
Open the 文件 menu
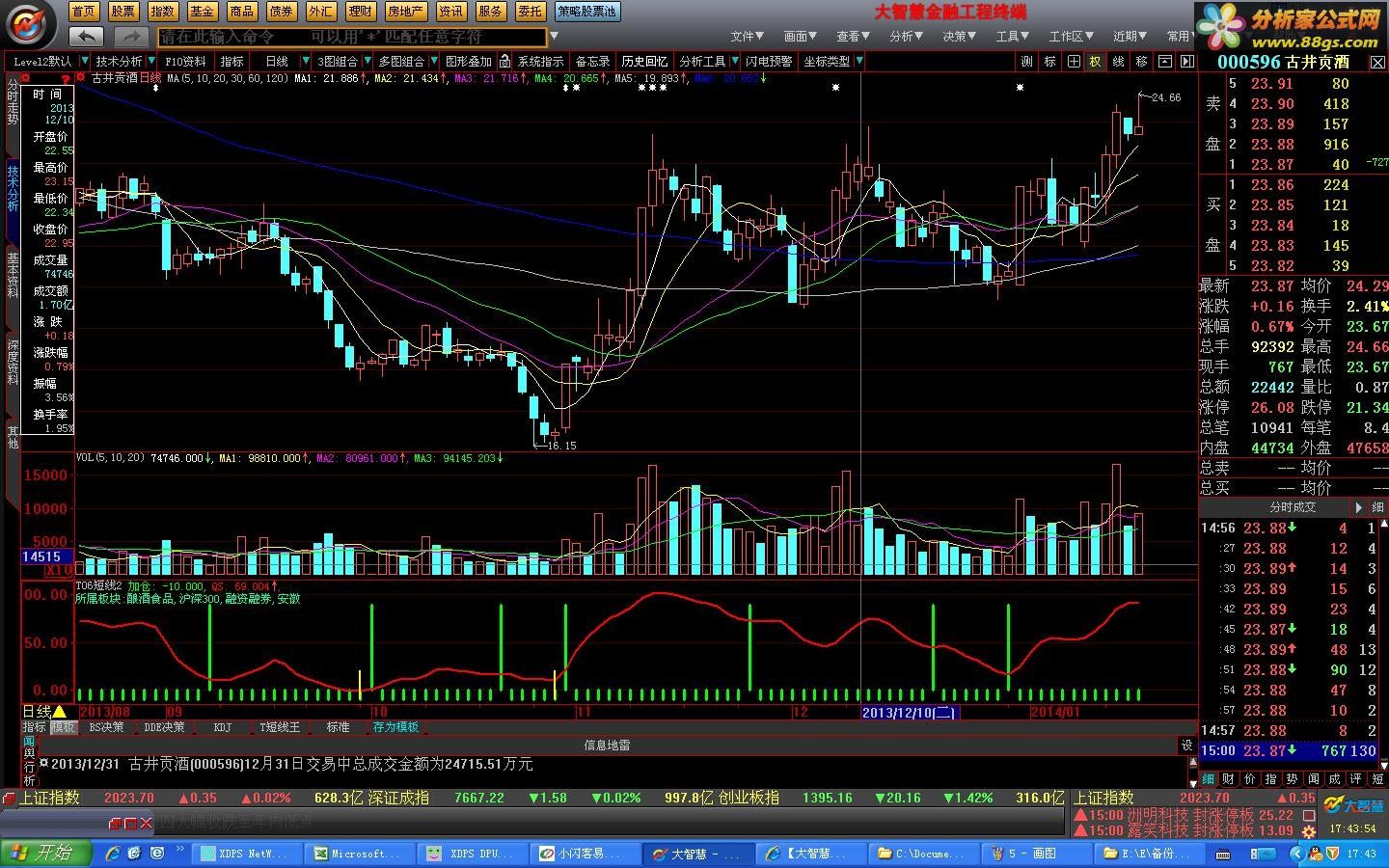click(748, 36)
